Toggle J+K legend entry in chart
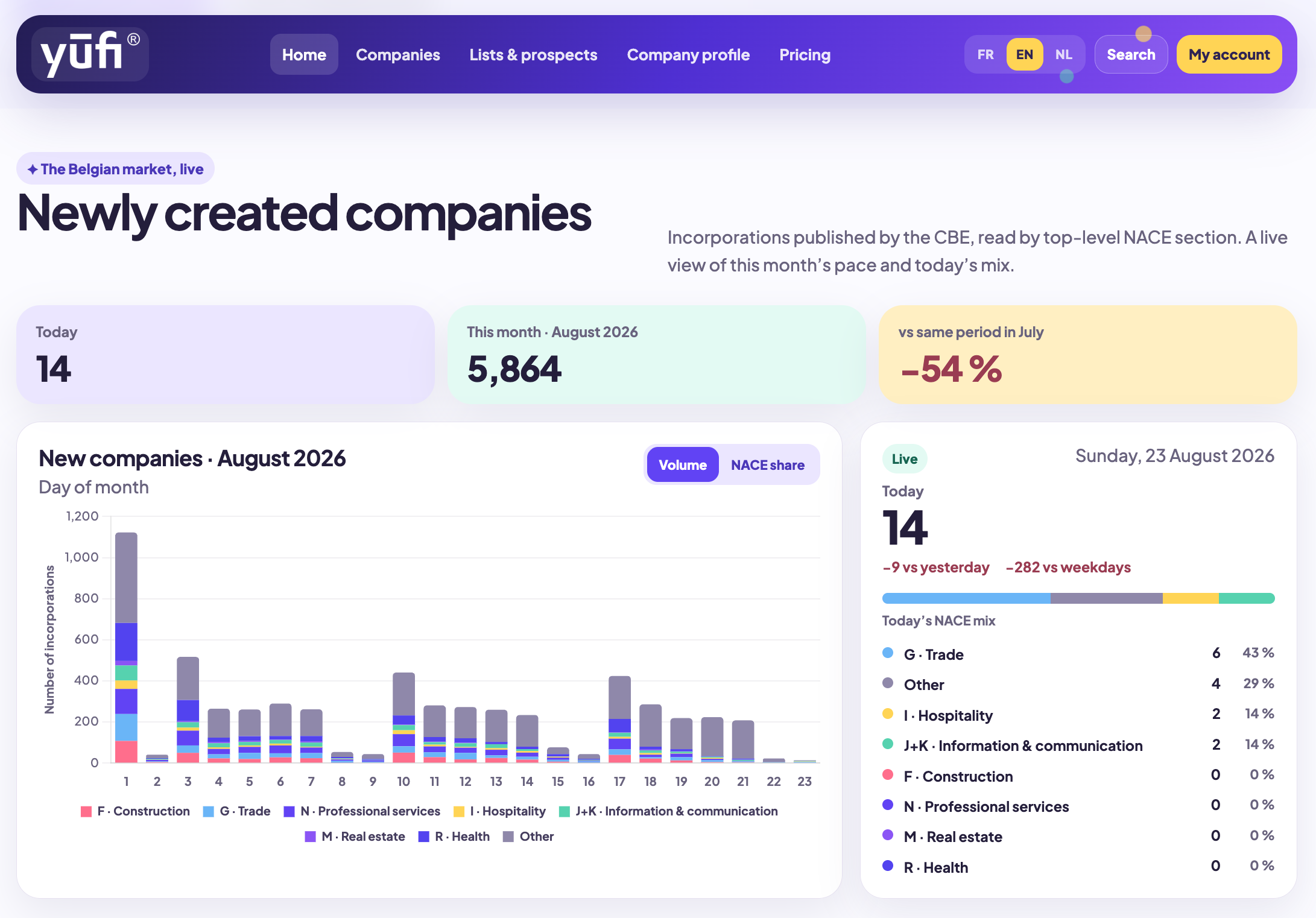This screenshot has width=1316, height=918. (668, 811)
